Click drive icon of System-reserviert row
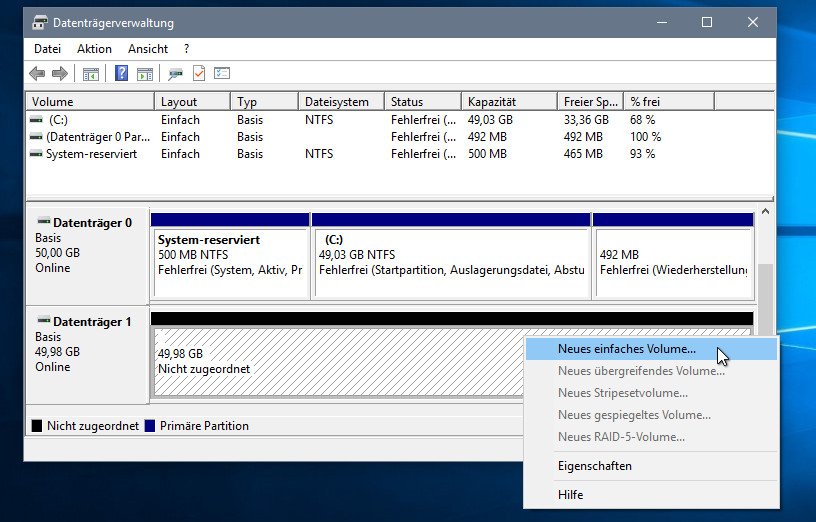 pyautogui.click(x=36, y=154)
